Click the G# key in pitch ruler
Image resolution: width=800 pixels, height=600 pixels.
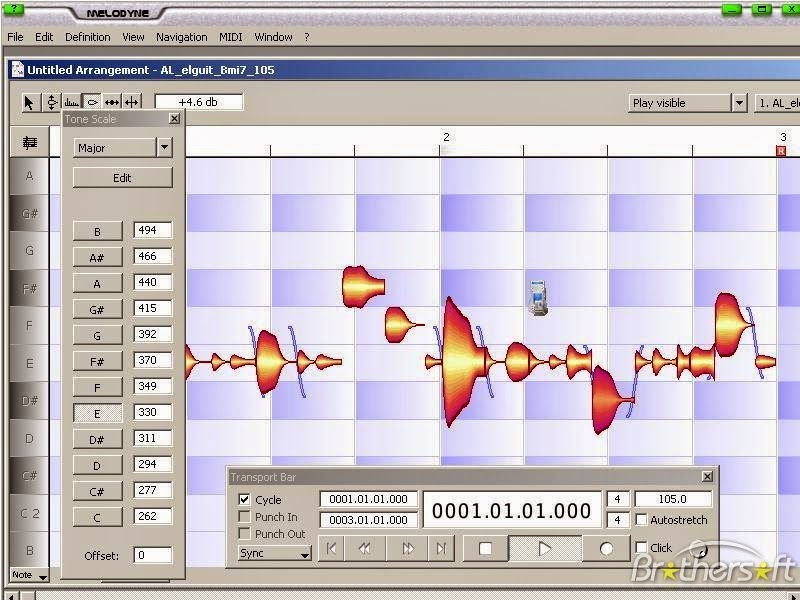click(30, 213)
